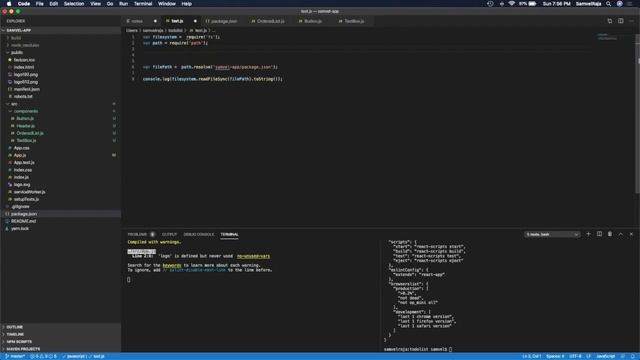This screenshot has width=640, height=360.
Task: Switch to the OUTPUT panel tab
Action: pos(169,234)
